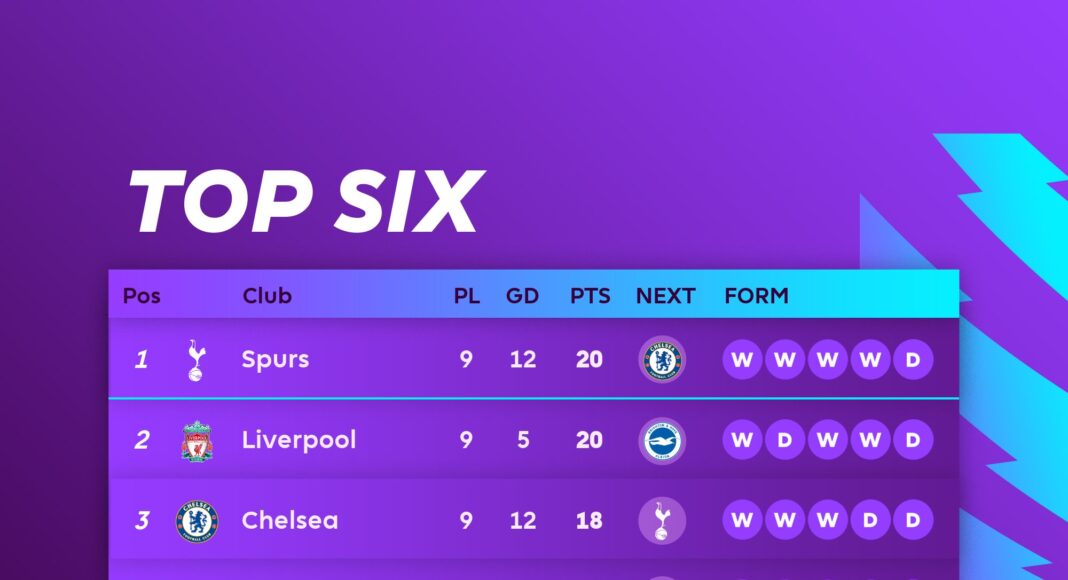Open the Liverpool club name link
1068x580 pixels.
(299, 440)
